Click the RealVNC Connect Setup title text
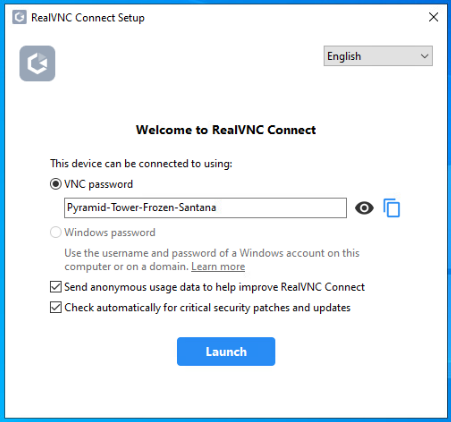 click(88, 17)
